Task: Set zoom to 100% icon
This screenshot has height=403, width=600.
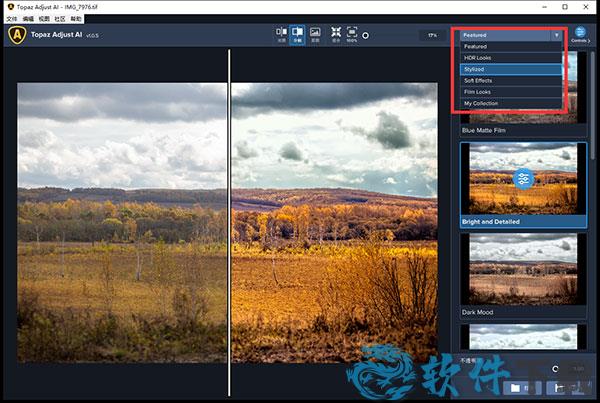Action: tap(352, 33)
